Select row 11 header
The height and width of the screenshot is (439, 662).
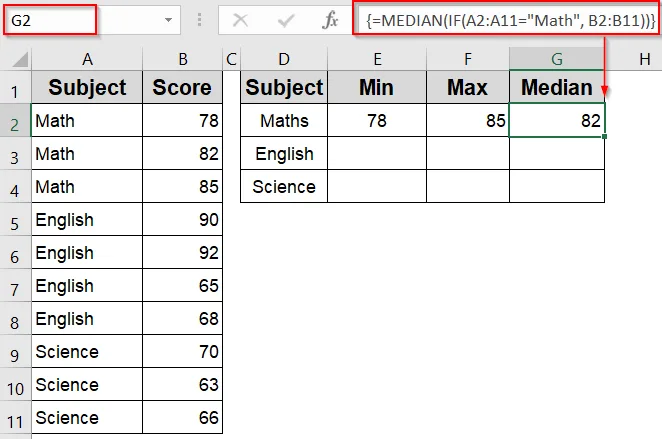click(15, 417)
